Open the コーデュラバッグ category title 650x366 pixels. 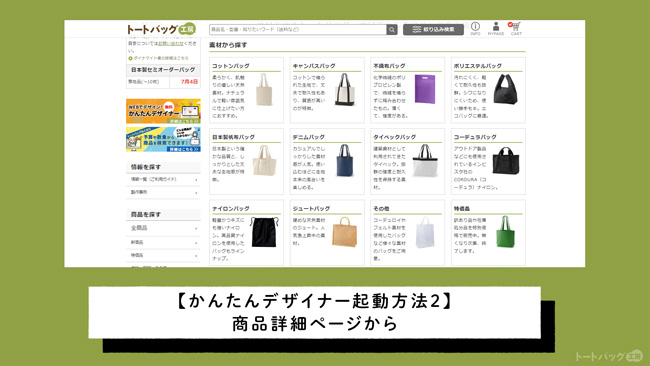[475, 137]
